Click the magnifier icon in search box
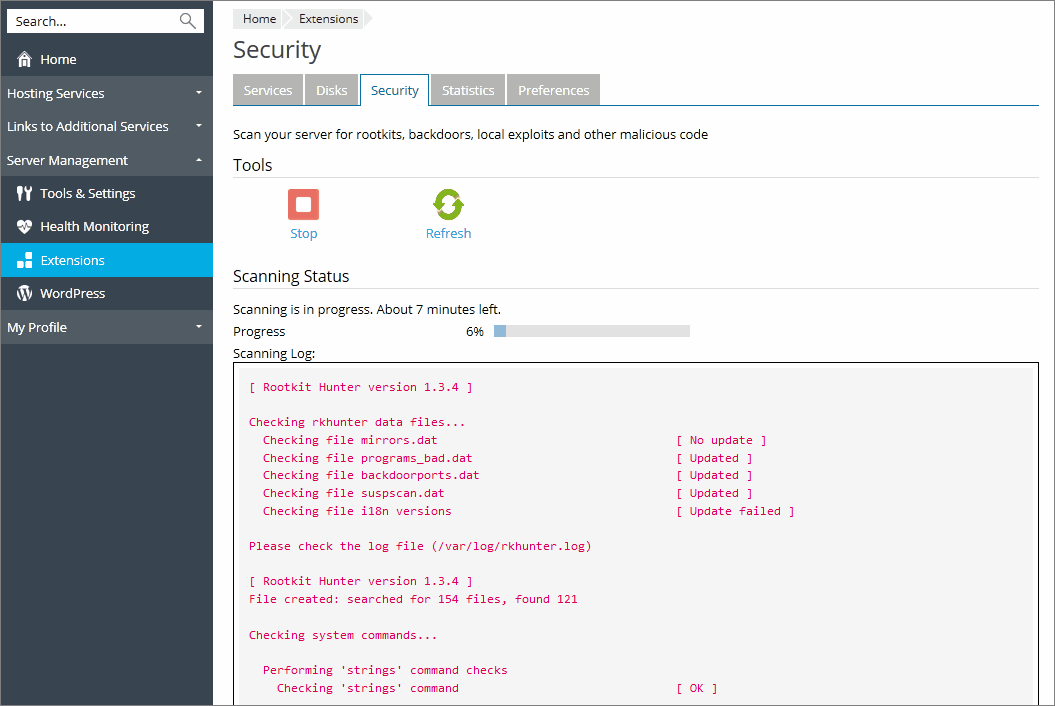 [187, 21]
